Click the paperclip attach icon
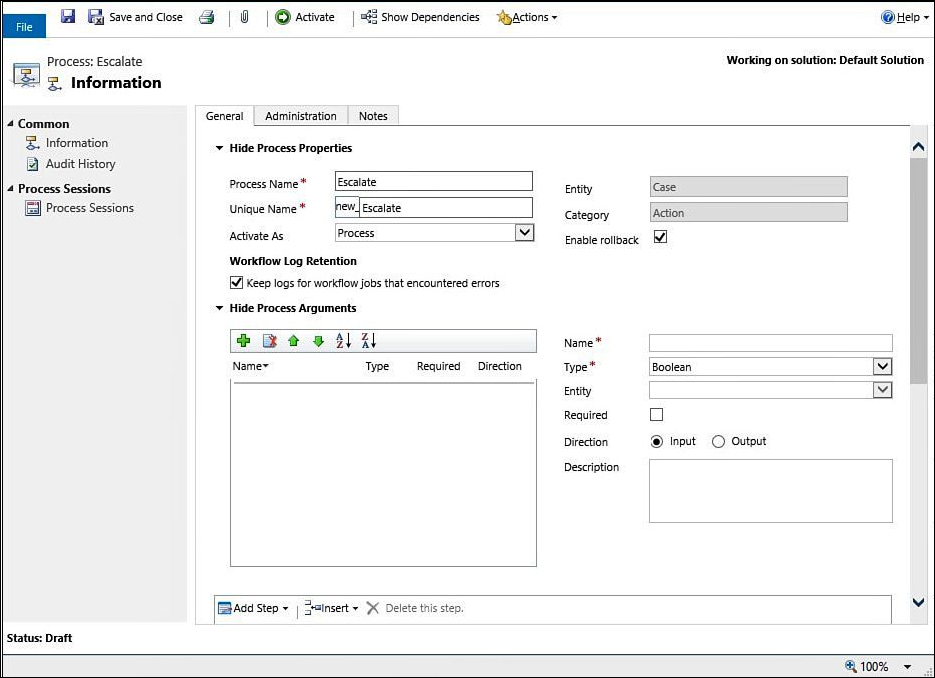Viewport: 935px width, 678px height. [244, 17]
